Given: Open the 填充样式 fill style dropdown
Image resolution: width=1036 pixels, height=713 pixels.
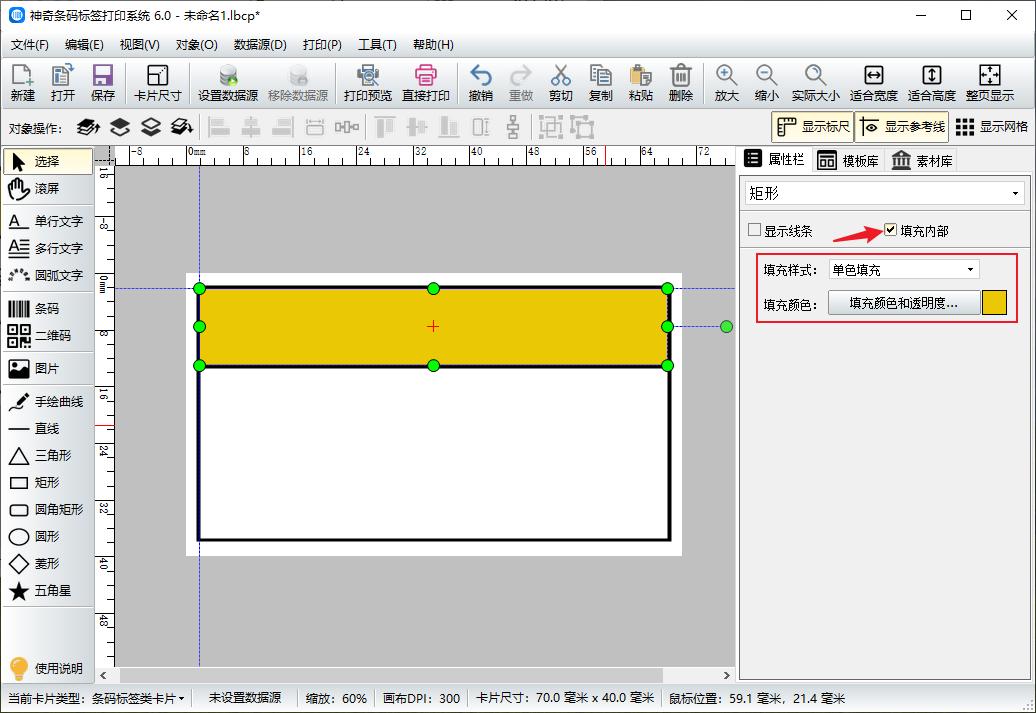Looking at the screenshot, I should click(x=904, y=268).
